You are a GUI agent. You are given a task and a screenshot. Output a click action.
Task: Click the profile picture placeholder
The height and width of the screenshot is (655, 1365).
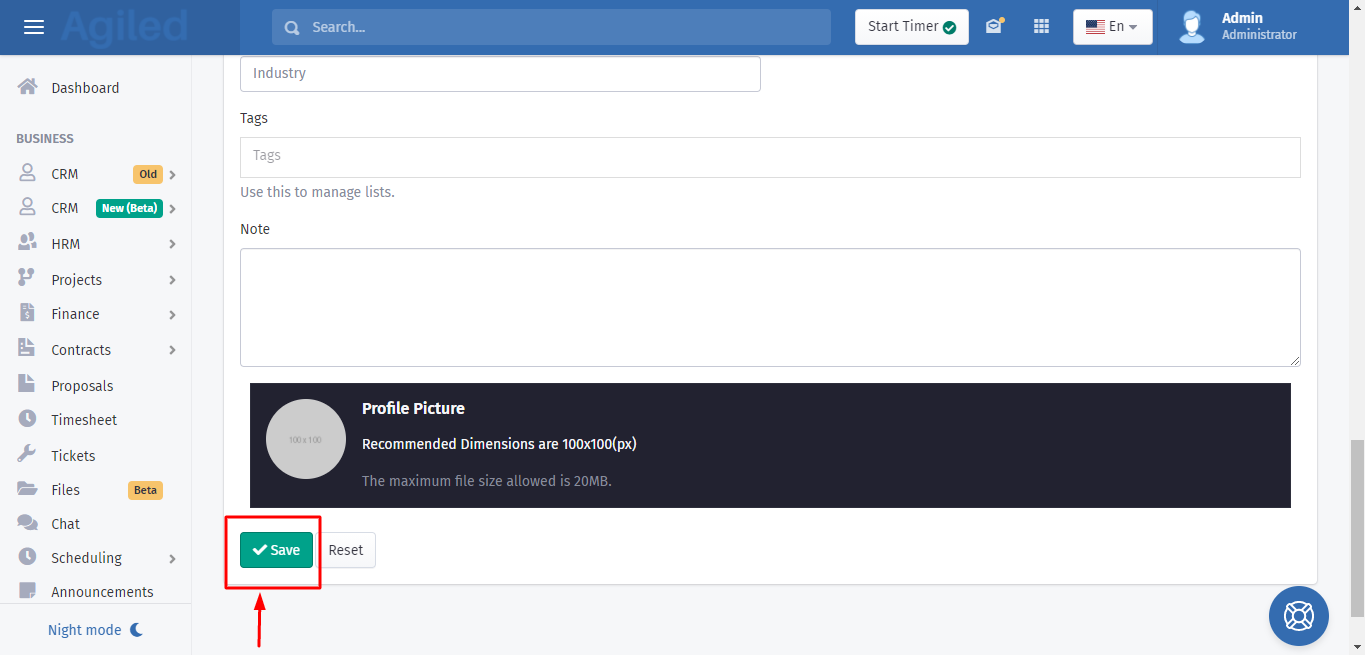[305, 439]
